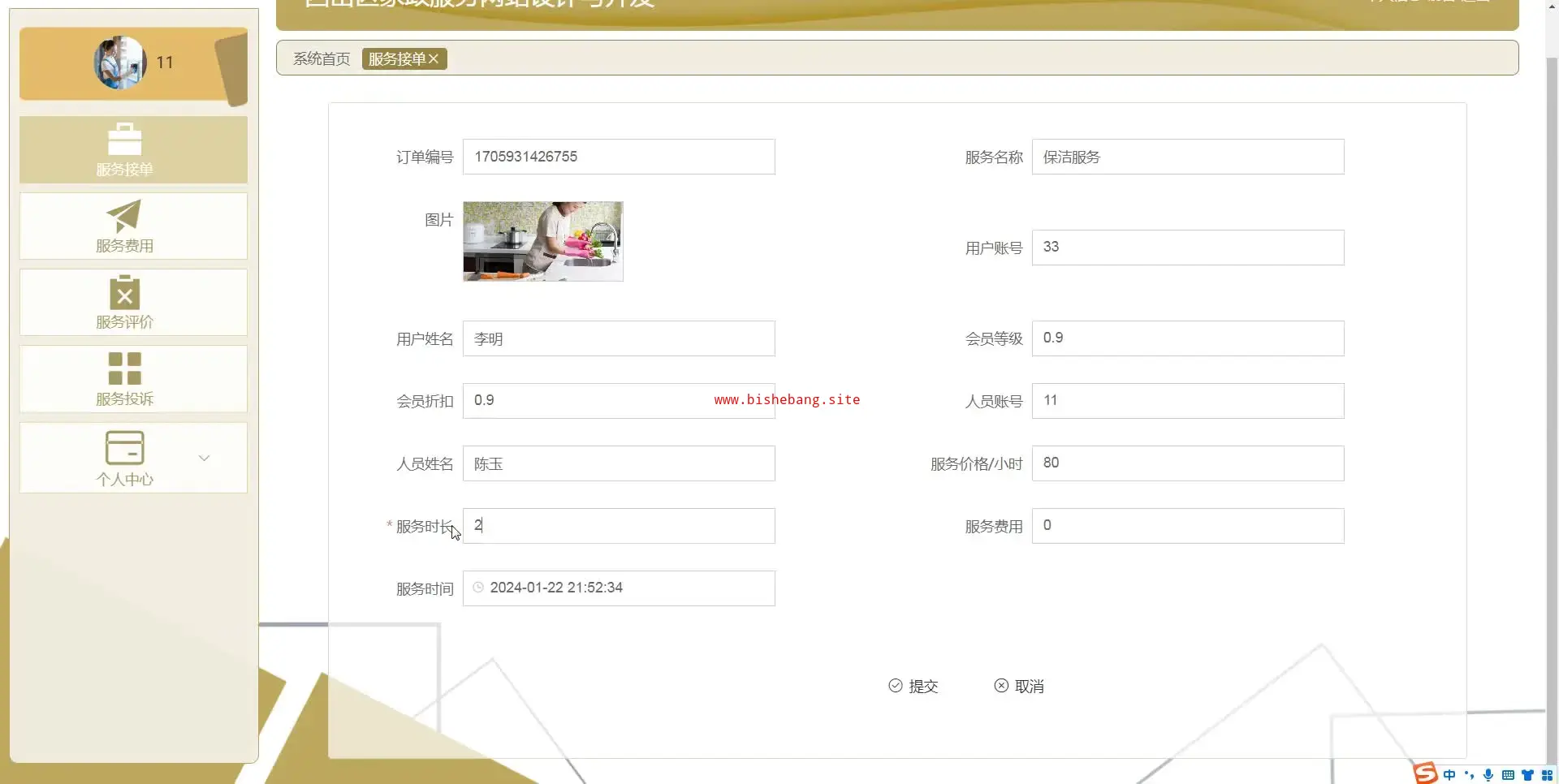Screen dimensions: 1559x784
Task: Click the 服务价格/小时 input field
Action: pyautogui.click(x=1188, y=463)
